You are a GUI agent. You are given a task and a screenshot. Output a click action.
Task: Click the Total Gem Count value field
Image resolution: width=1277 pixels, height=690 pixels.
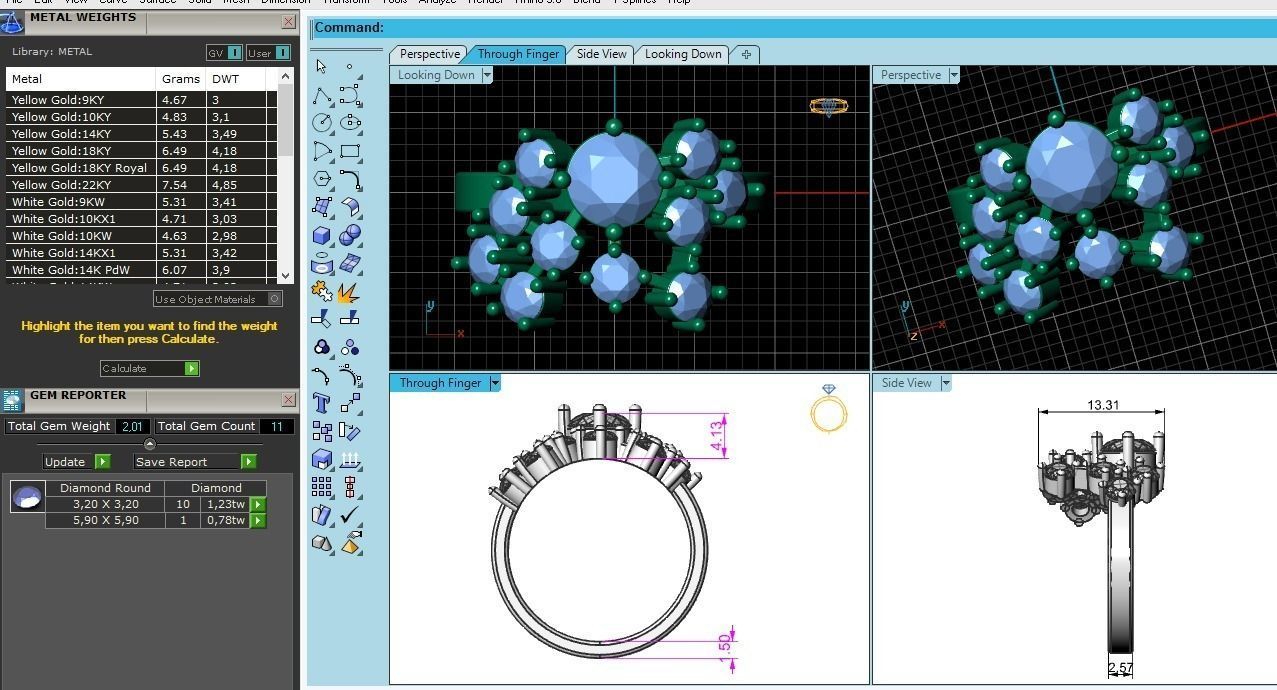[277, 426]
